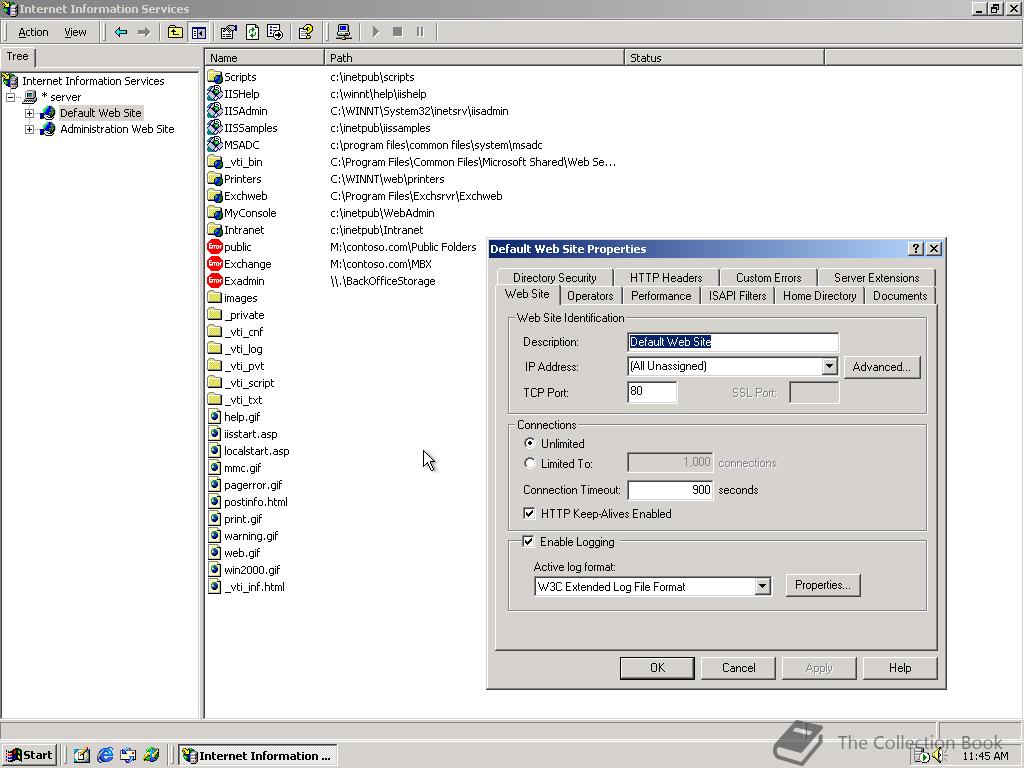Image resolution: width=1024 pixels, height=768 pixels.
Task: Expand the Default Web Site tree node
Action: (x=29, y=113)
